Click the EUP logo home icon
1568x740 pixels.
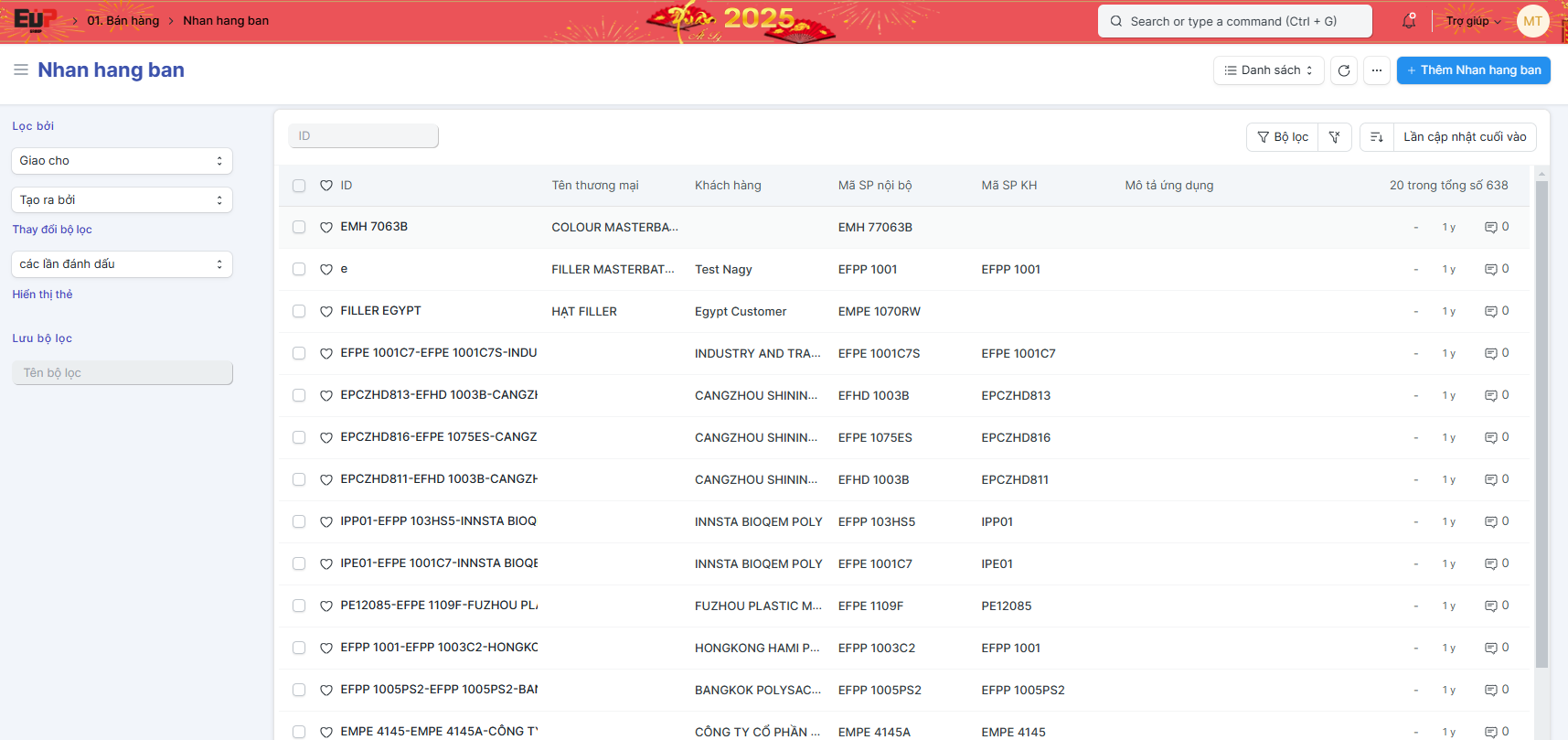coord(35,20)
